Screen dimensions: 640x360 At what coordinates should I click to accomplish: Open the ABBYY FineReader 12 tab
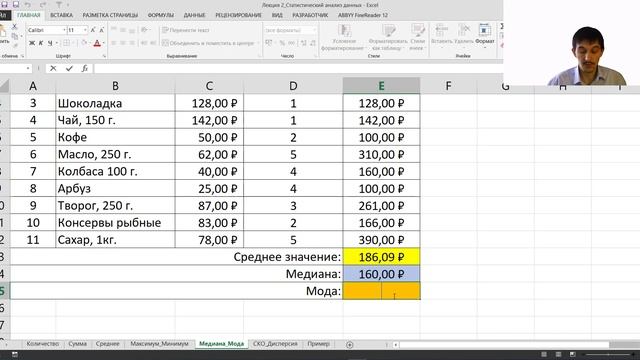pyautogui.click(x=363, y=15)
